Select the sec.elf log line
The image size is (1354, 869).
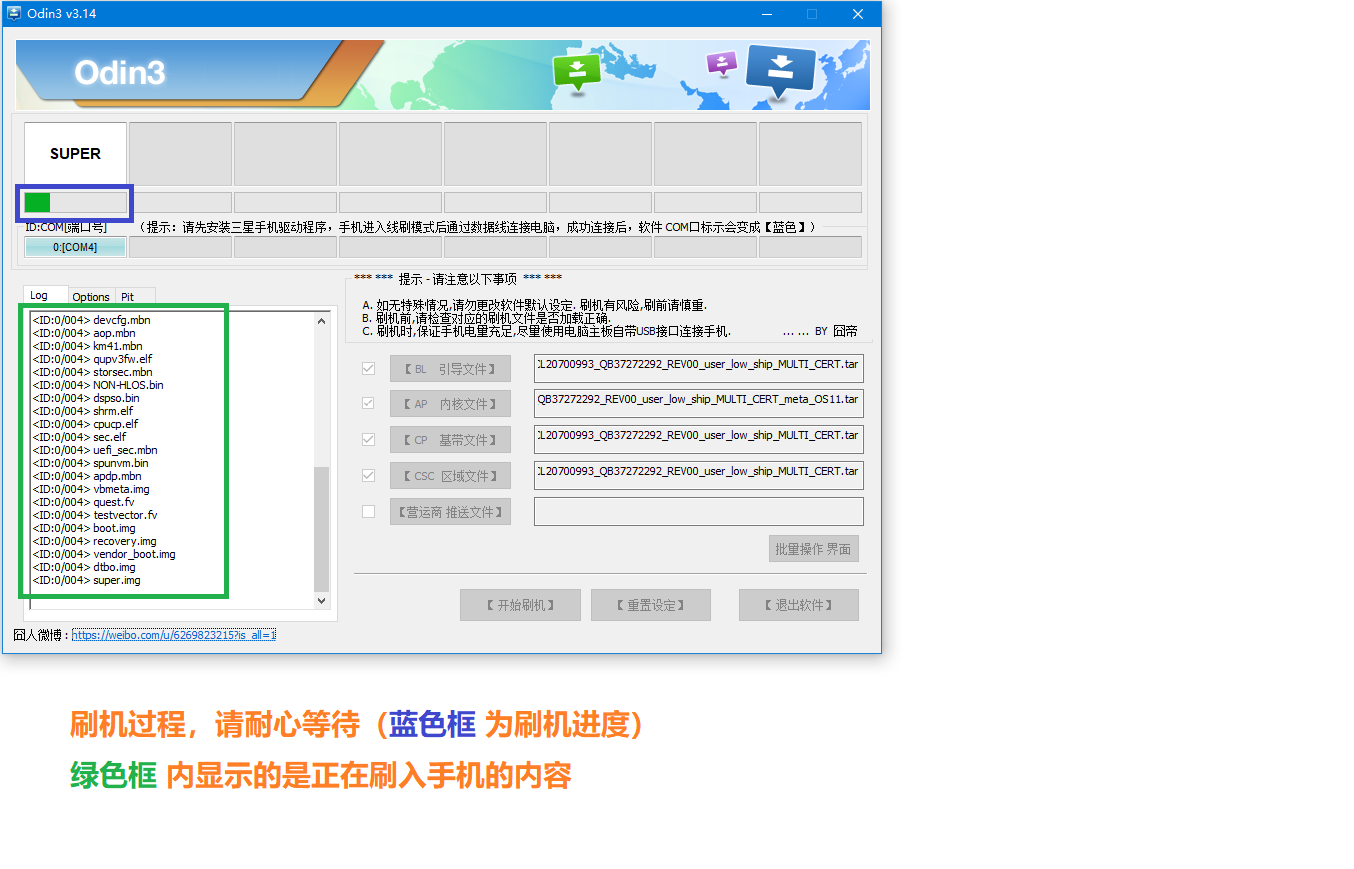pyautogui.click(x=79, y=437)
